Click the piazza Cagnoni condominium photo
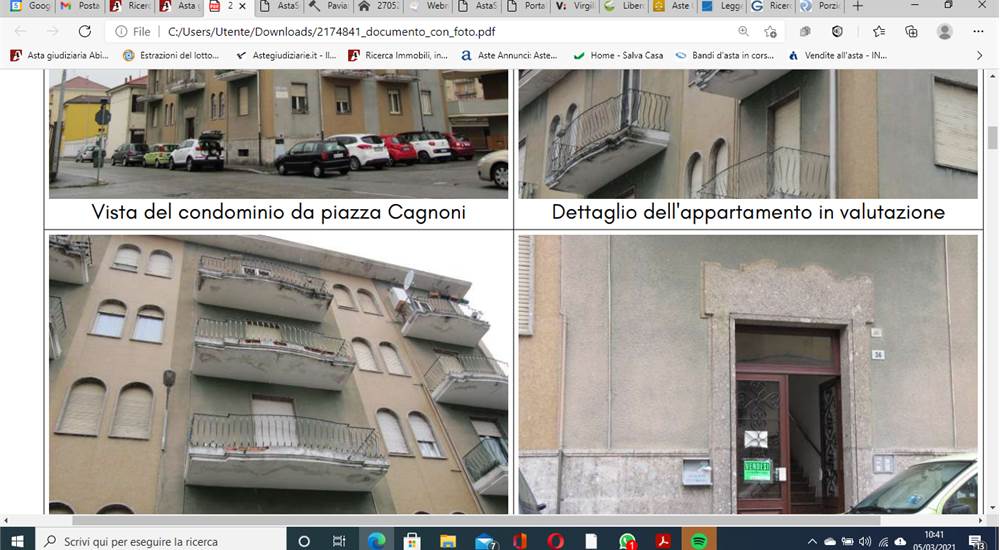The height and width of the screenshot is (550, 1000). click(279, 134)
